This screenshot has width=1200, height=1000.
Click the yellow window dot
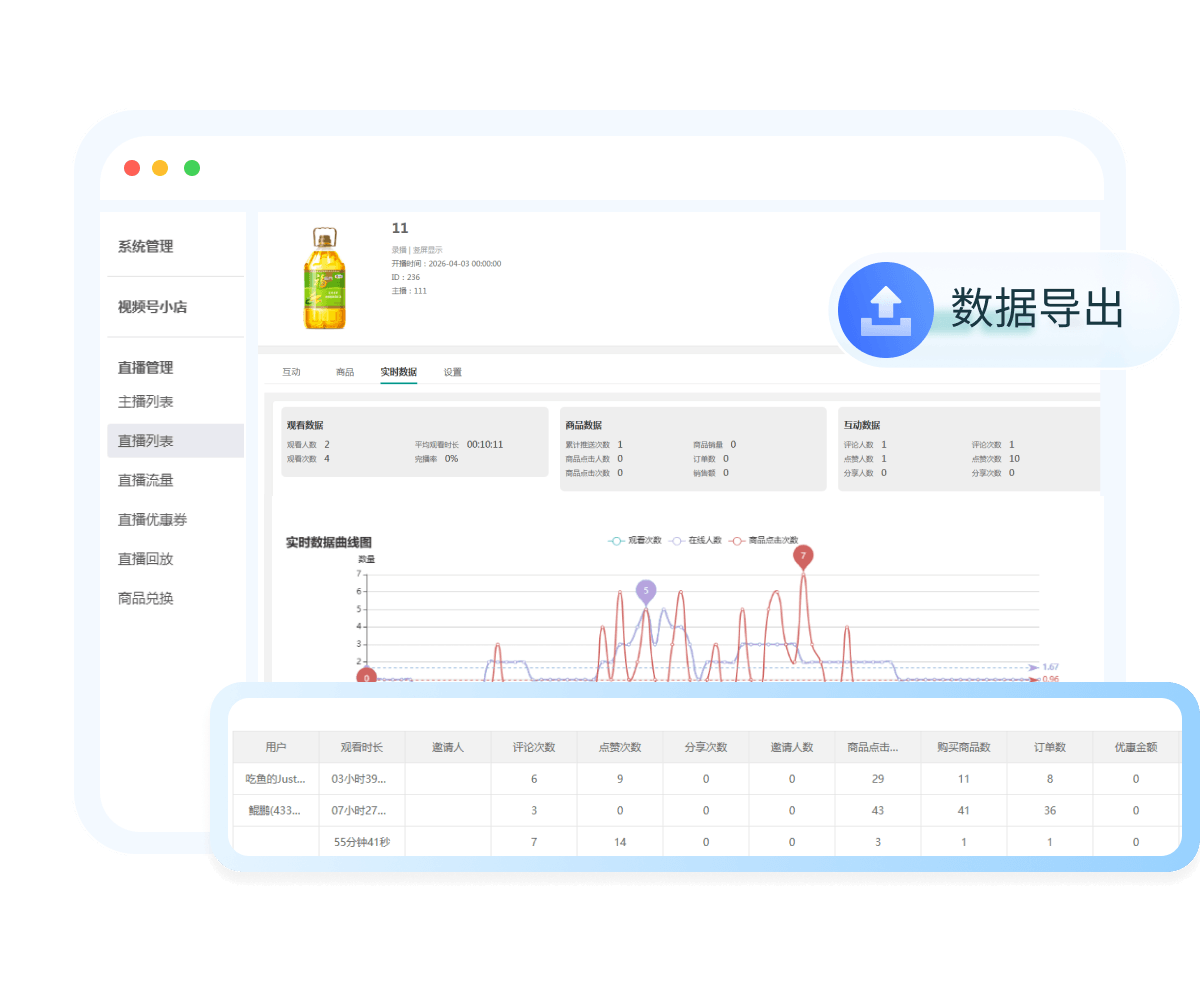[x=160, y=168]
